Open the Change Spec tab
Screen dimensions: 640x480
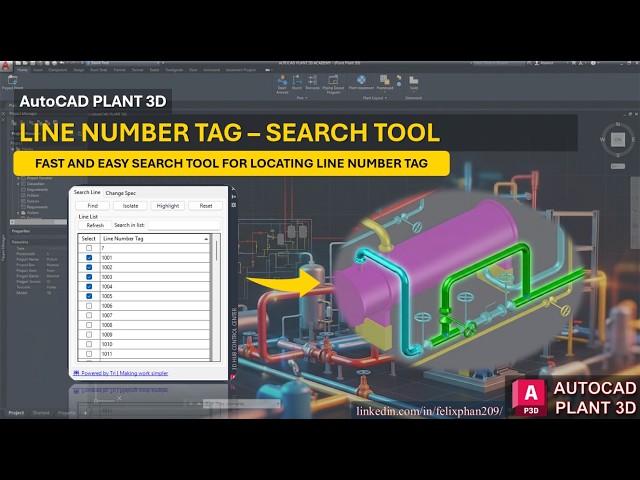120,193
